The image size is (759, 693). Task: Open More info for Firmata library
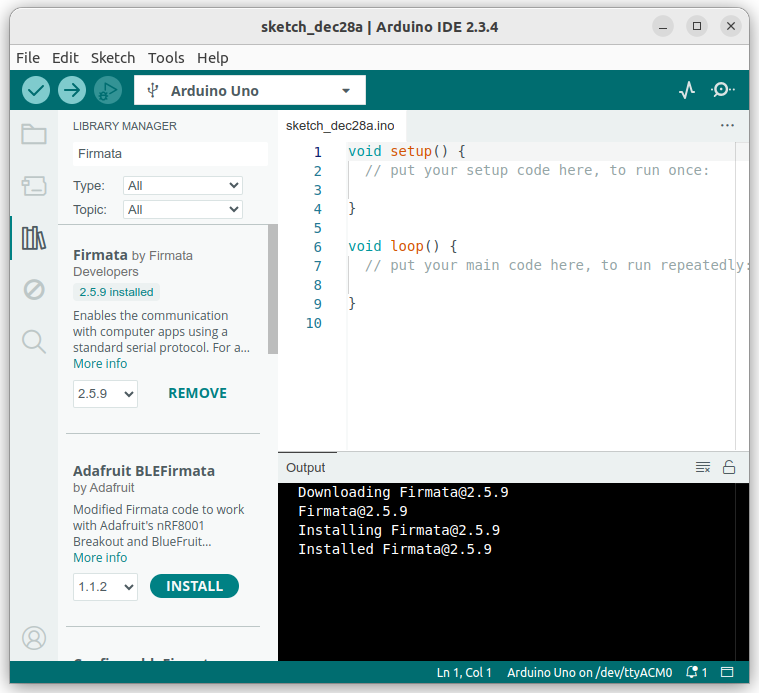tap(100, 364)
